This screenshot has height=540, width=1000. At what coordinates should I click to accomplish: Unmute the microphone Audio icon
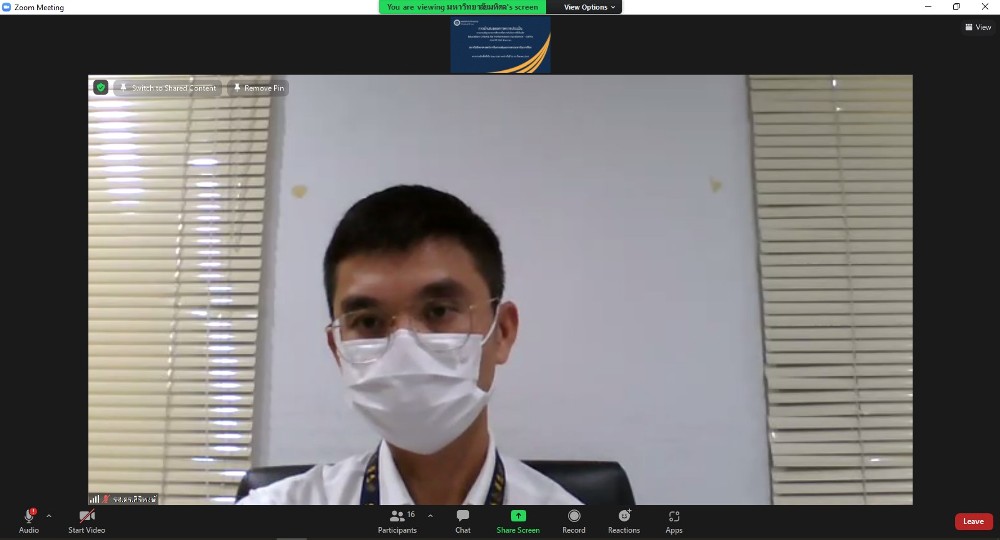point(29,517)
